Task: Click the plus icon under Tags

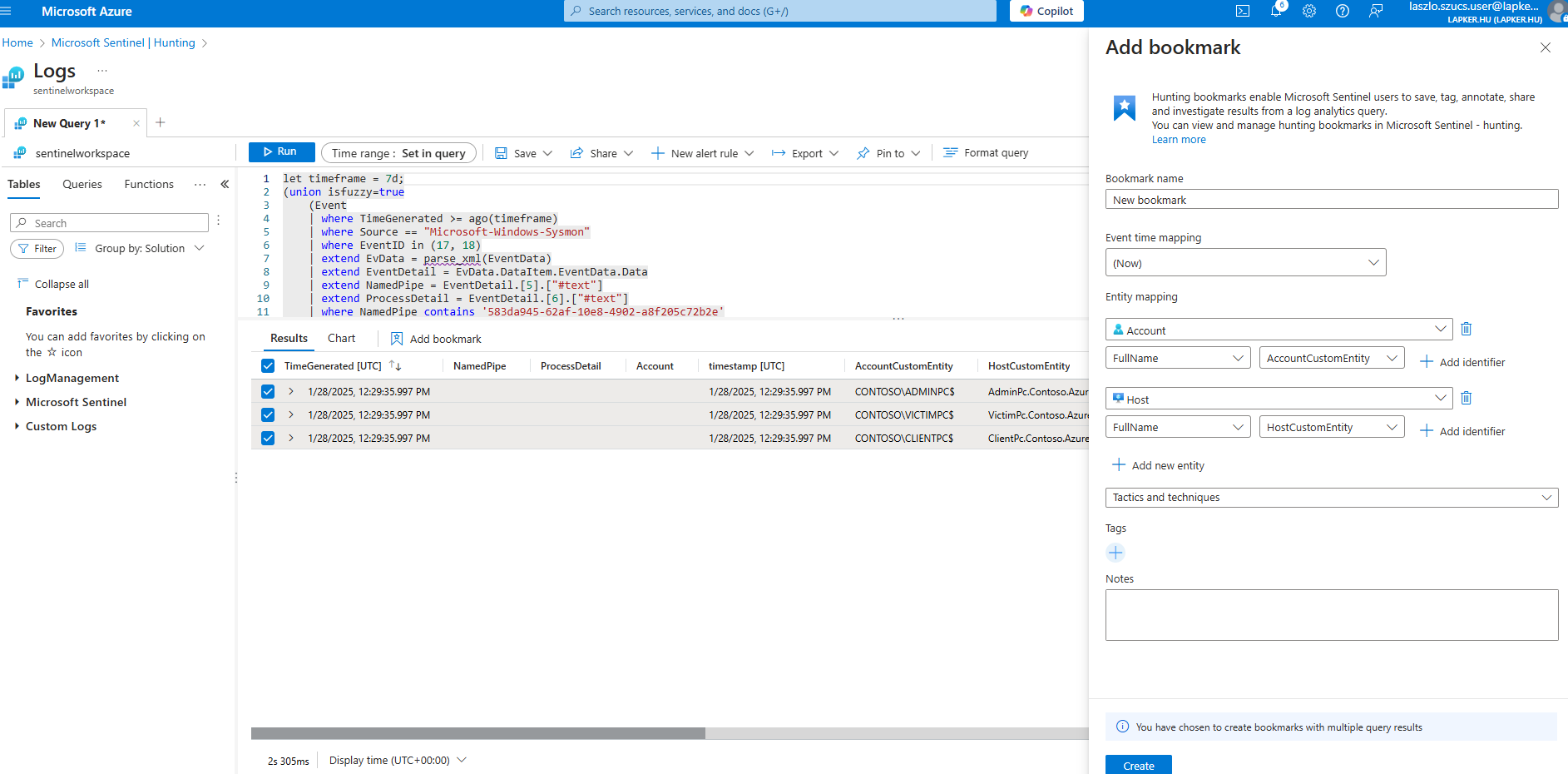Action: pos(1115,553)
